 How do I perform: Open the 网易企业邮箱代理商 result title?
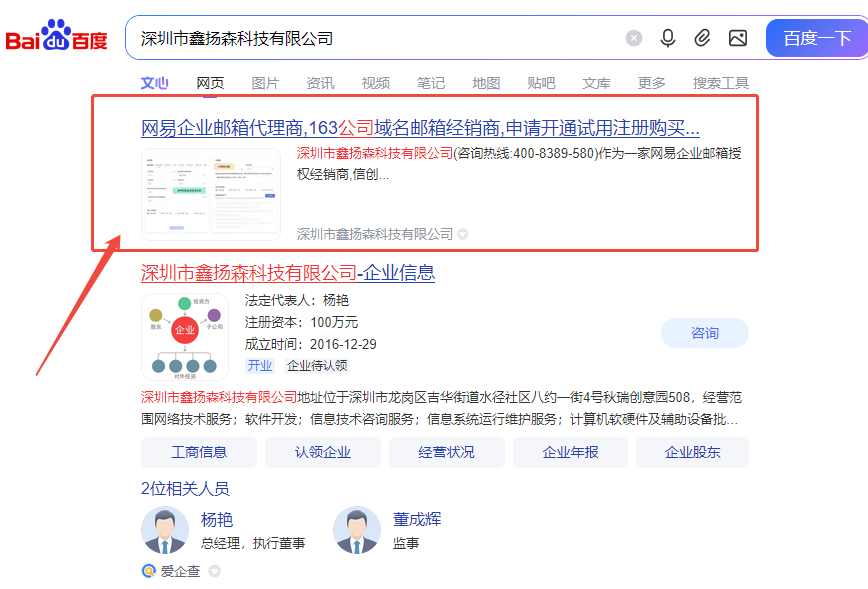coord(420,128)
